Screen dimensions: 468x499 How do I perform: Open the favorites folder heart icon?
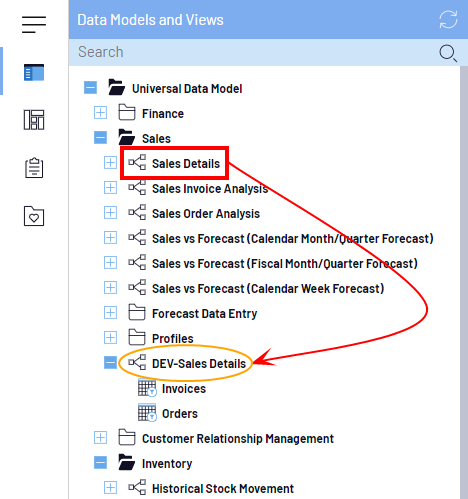[34, 216]
